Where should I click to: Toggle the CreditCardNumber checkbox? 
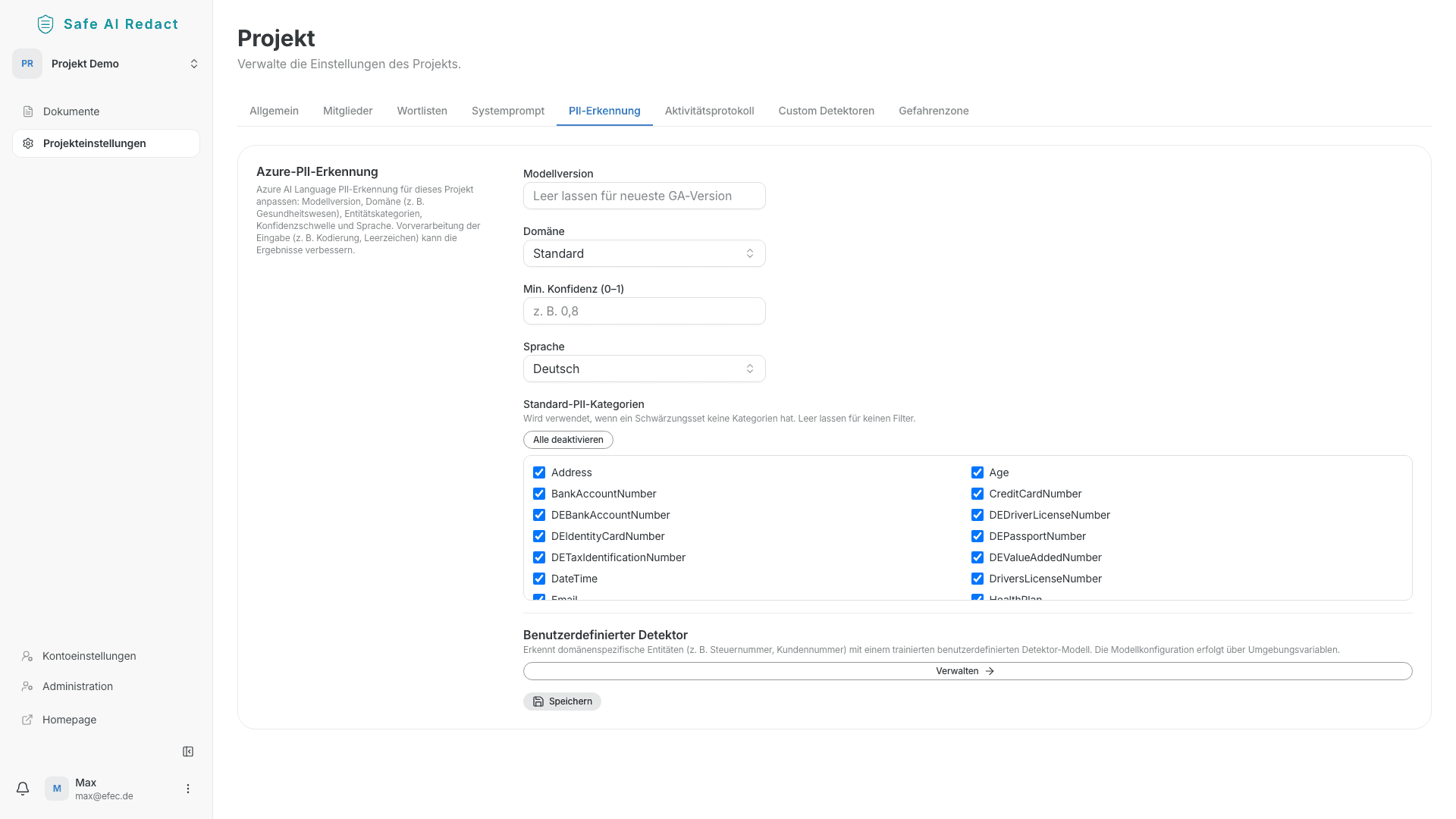coord(977,494)
